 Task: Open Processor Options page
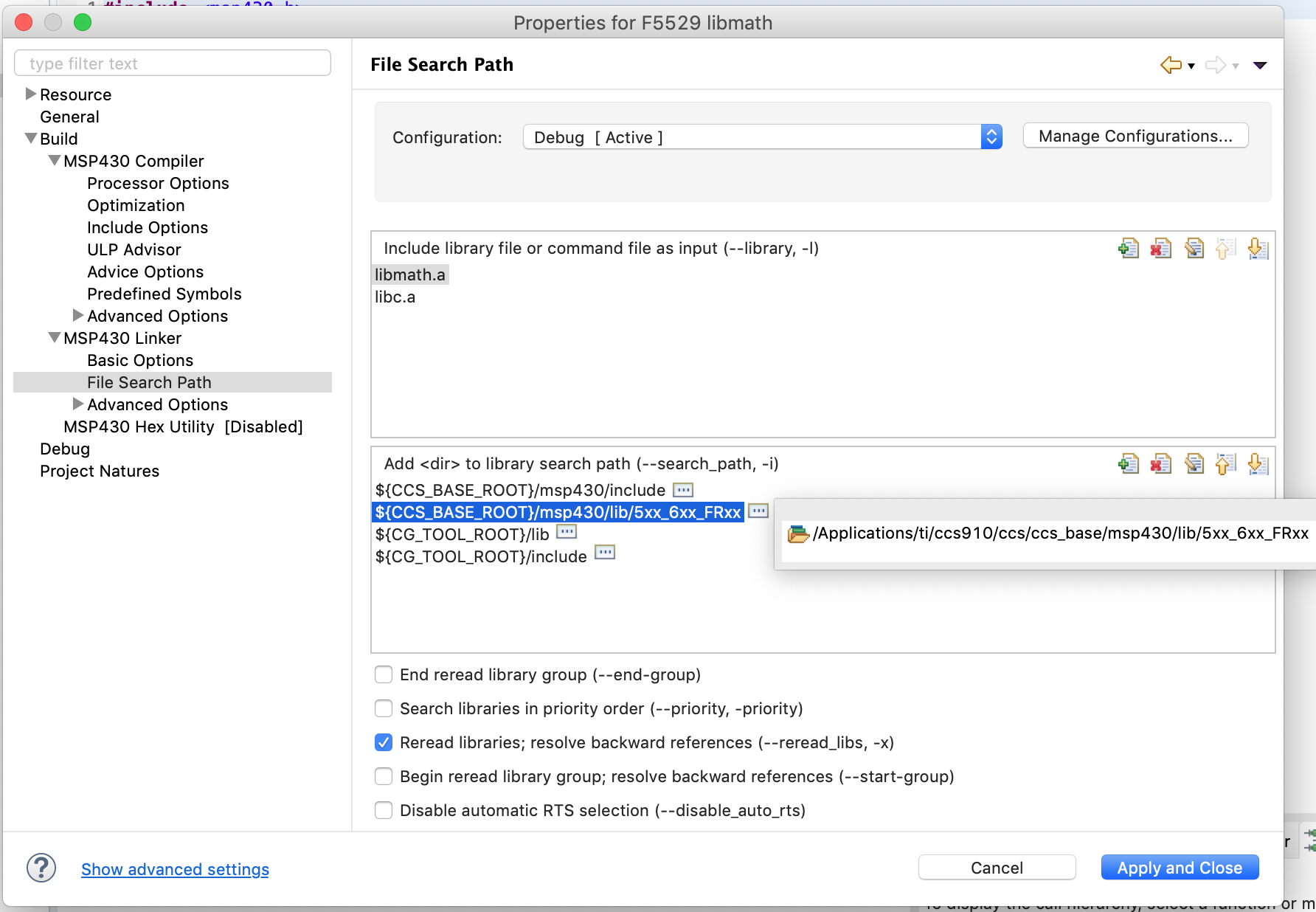[158, 183]
